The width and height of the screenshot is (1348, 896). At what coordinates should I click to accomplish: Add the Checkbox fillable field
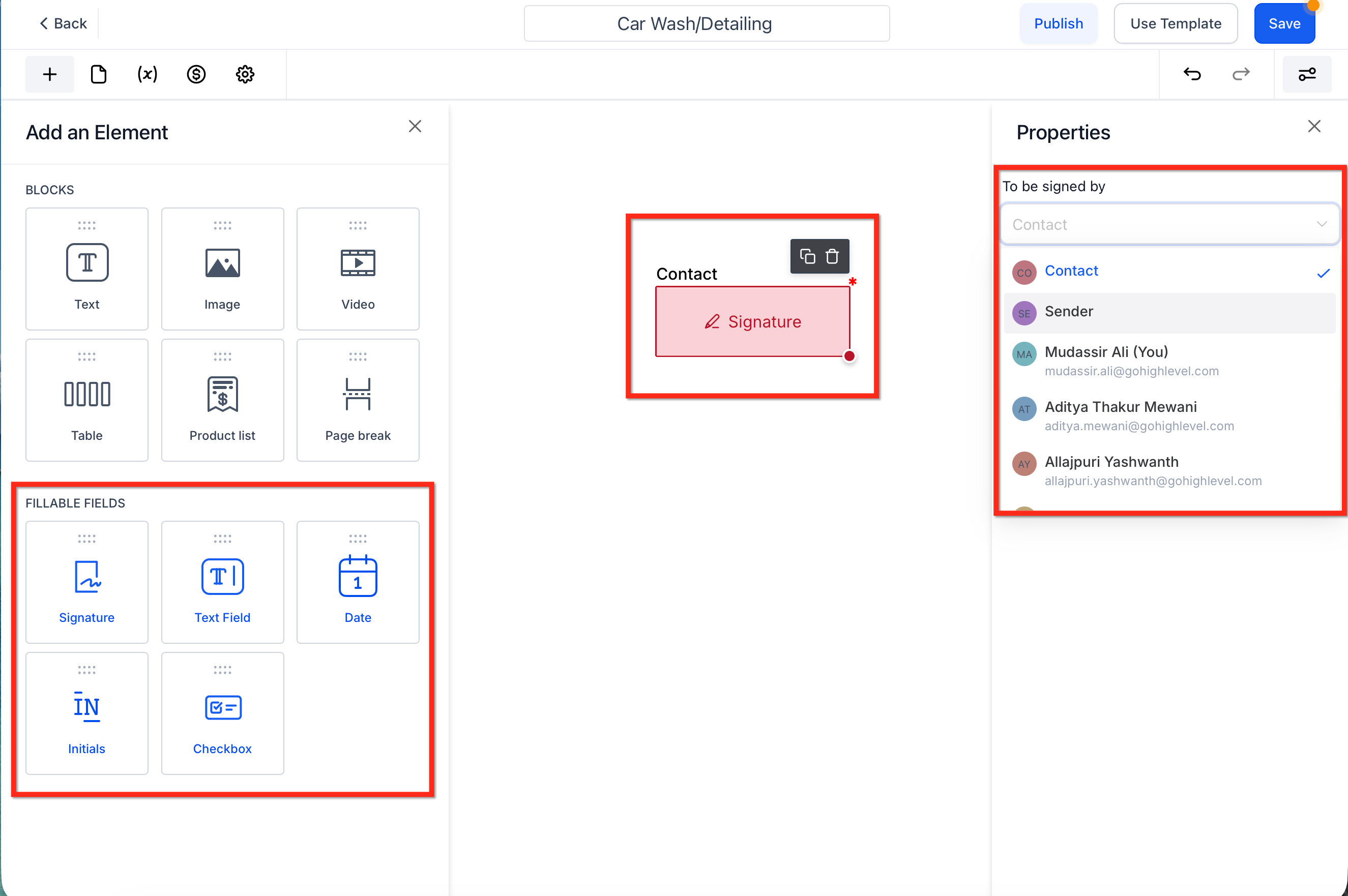[x=222, y=713]
